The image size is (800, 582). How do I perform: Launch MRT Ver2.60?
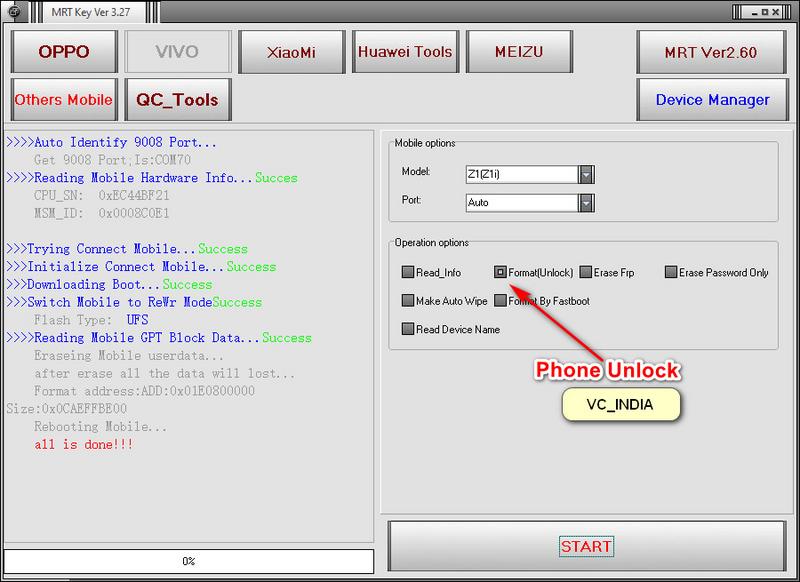(x=711, y=52)
